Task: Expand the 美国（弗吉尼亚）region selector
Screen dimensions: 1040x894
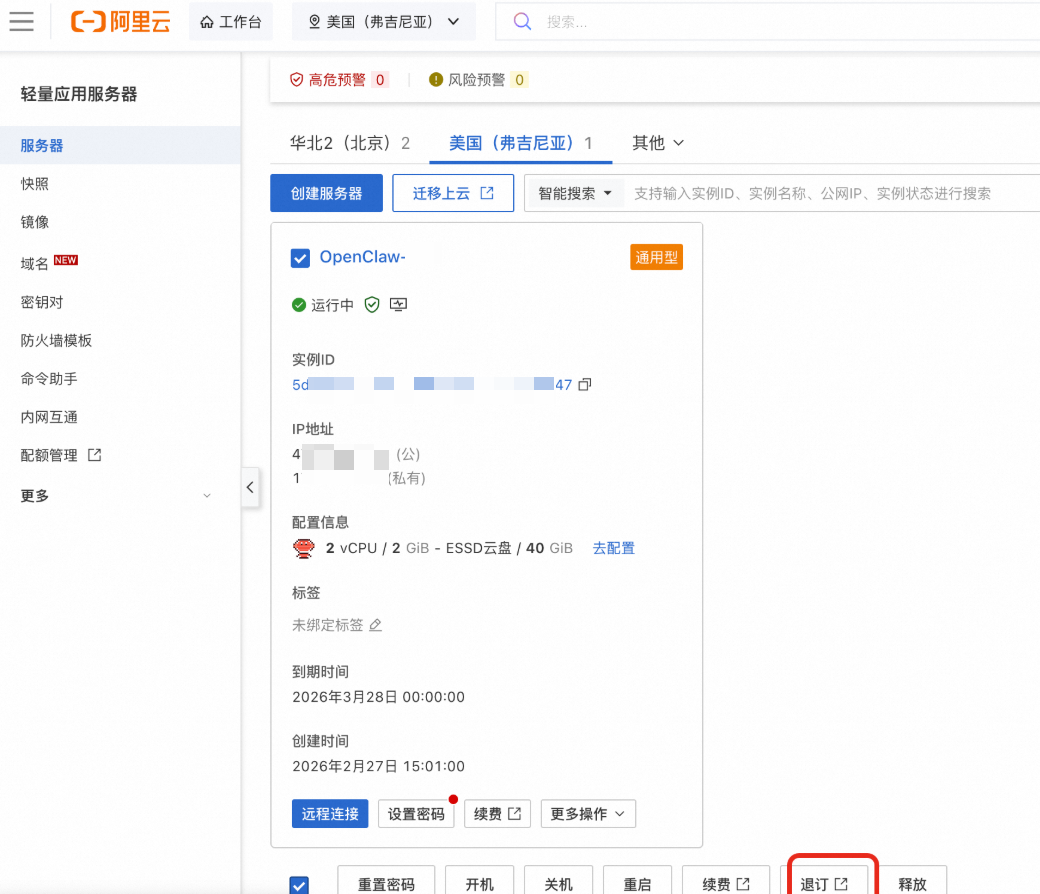Action: coord(384,22)
